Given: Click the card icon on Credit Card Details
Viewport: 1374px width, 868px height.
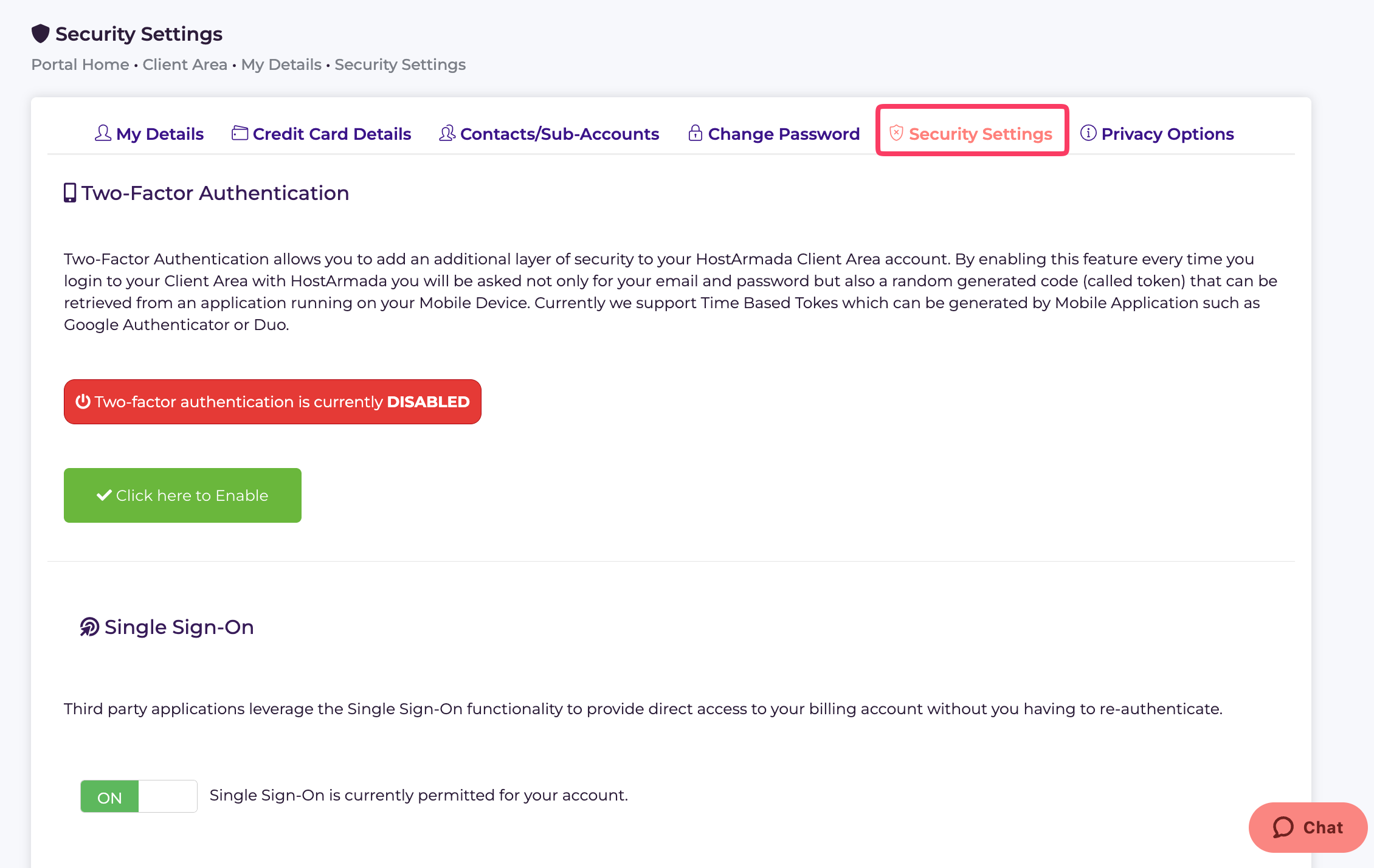Looking at the screenshot, I should click(x=240, y=133).
